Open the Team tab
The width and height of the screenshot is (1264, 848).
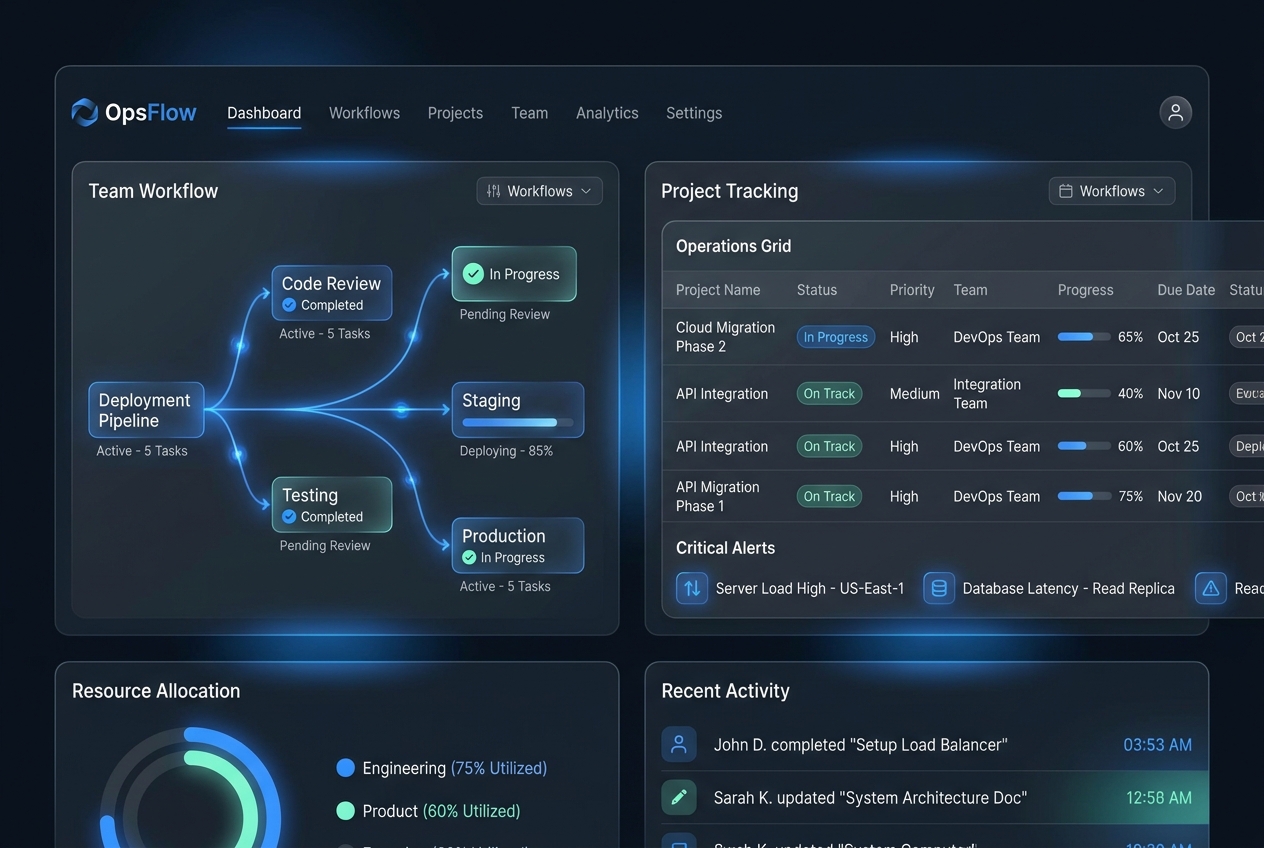pyautogui.click(x=529, y=113)
